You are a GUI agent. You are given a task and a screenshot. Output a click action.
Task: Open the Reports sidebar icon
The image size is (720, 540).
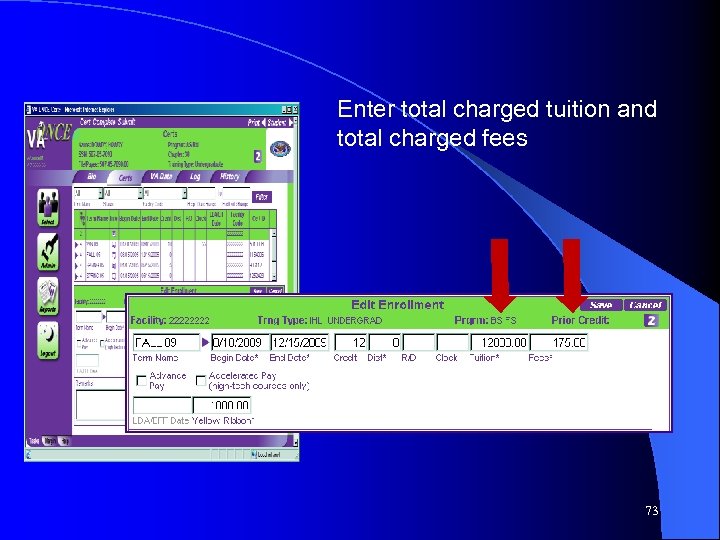pos(48,296)
